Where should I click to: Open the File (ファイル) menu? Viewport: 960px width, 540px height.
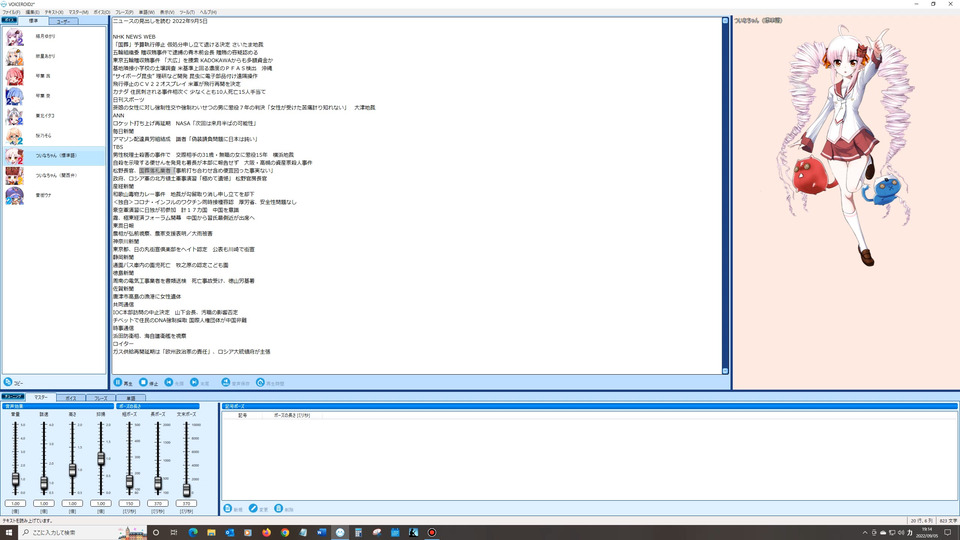click(11, 12)
